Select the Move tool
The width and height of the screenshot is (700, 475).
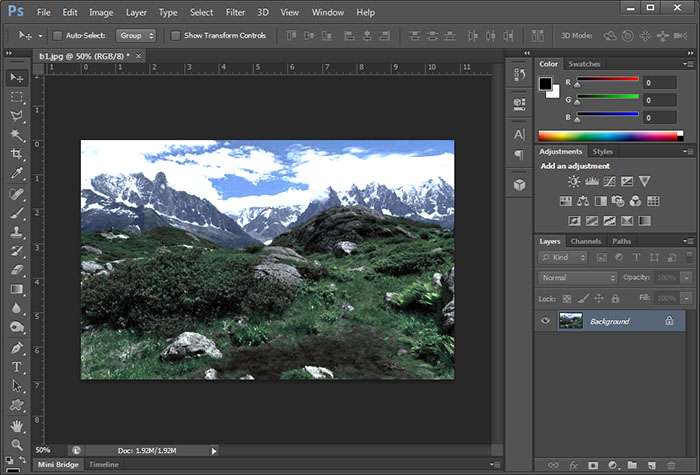(x=17, y=78)
